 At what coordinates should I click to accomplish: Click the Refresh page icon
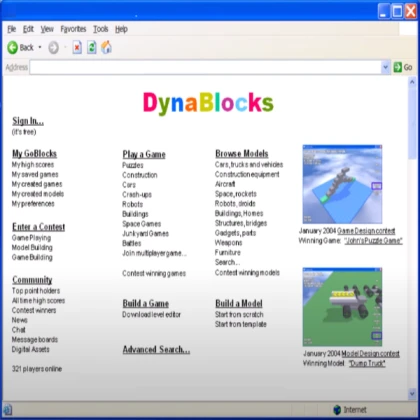(92, 47)
